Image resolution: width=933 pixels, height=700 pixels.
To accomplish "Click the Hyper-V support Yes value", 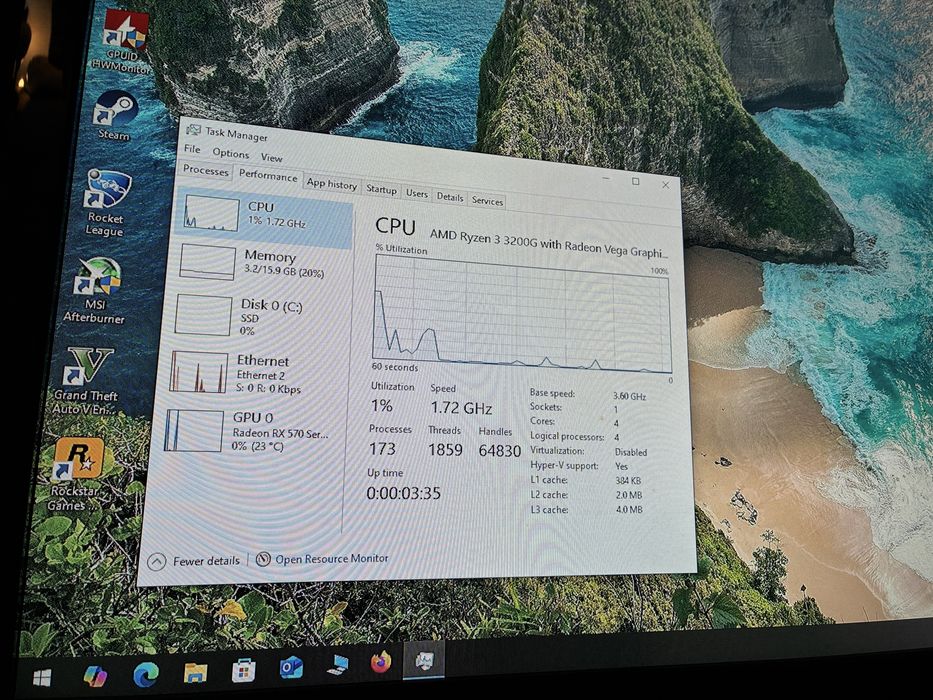I will pyautogui.click(x=621, y=466).
